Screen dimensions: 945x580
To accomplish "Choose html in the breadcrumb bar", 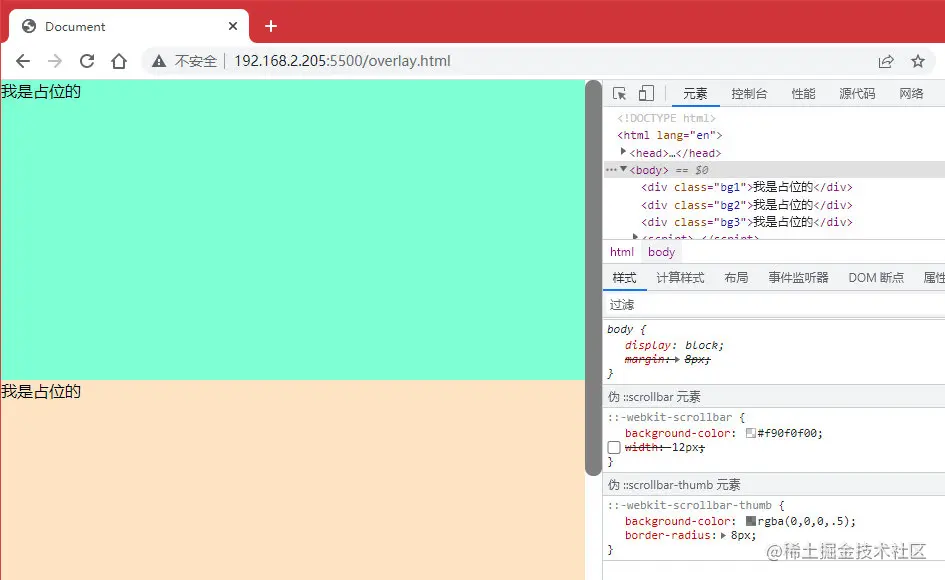I will coord(621,252).
